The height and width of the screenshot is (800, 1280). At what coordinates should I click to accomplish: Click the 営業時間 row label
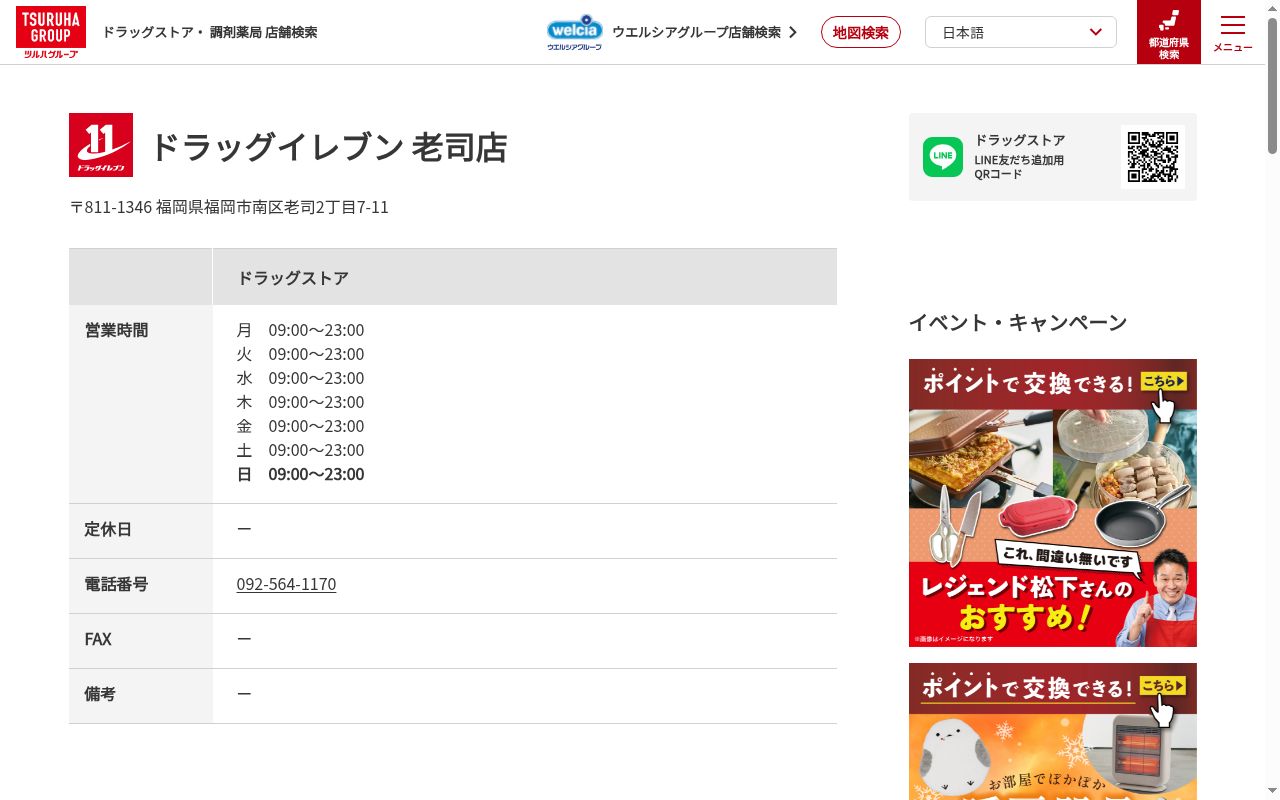click(116, 330)
